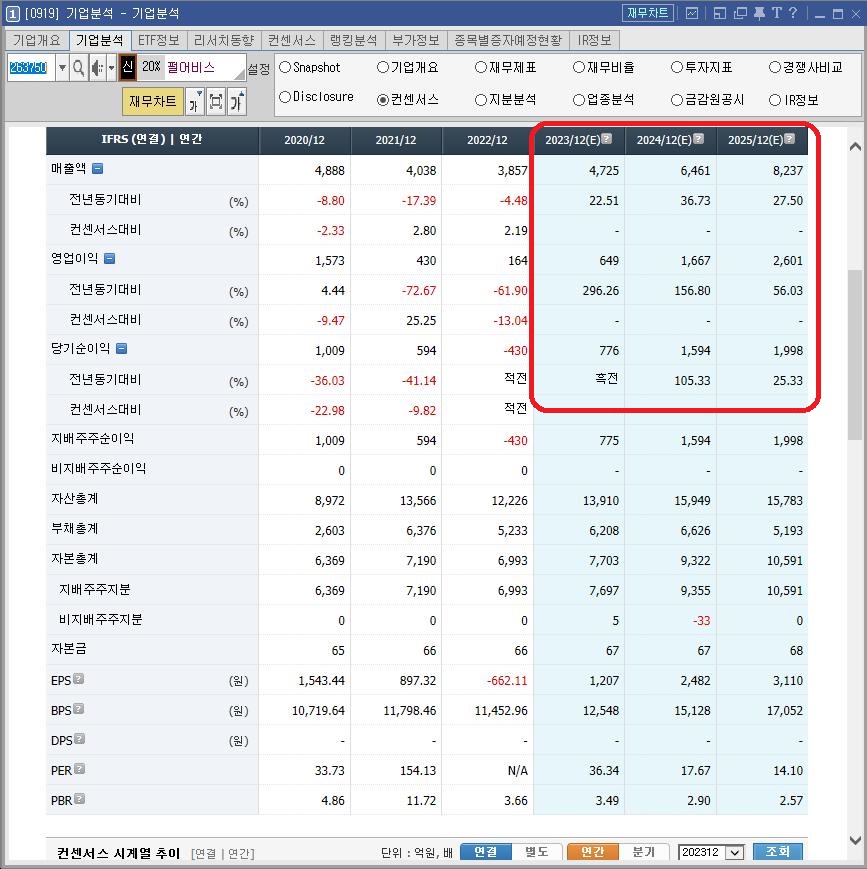Image resolution: width=867 pixels, height=869 pixels.
Task: Select the 기업개요 radio button
Action: point(382,68)
